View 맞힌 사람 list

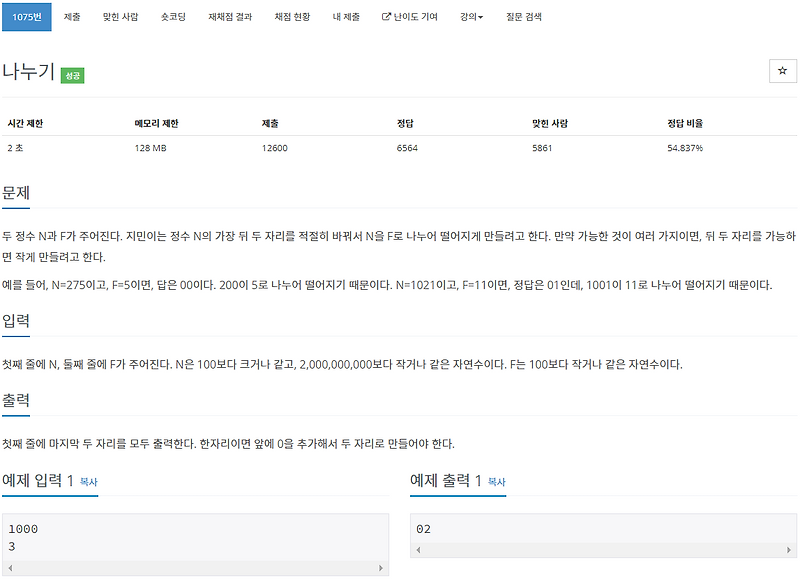[121, 16]
